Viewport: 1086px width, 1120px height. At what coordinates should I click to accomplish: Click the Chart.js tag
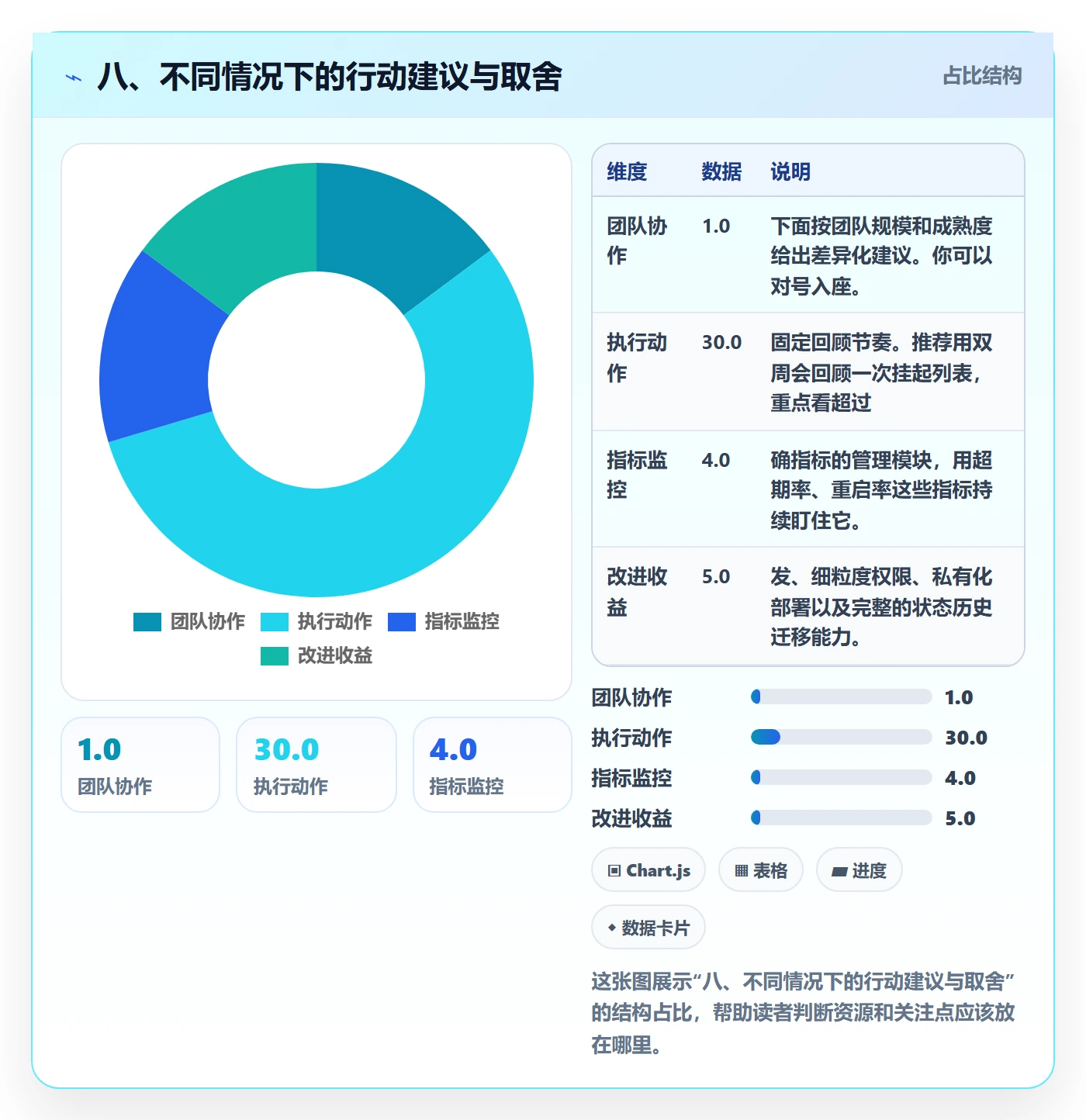point(648,870)
